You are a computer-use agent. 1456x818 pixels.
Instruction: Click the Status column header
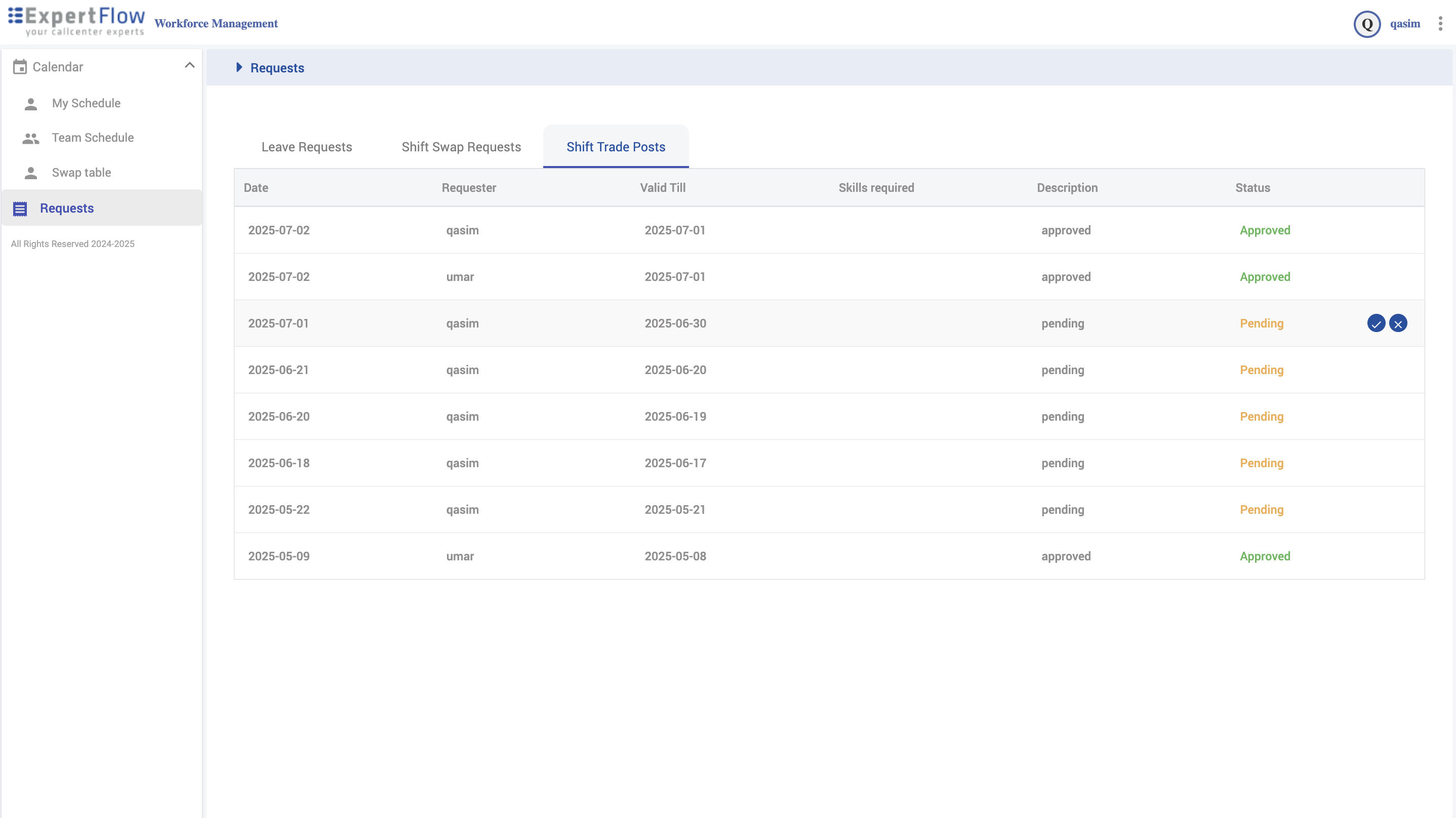pos(1252,188)
